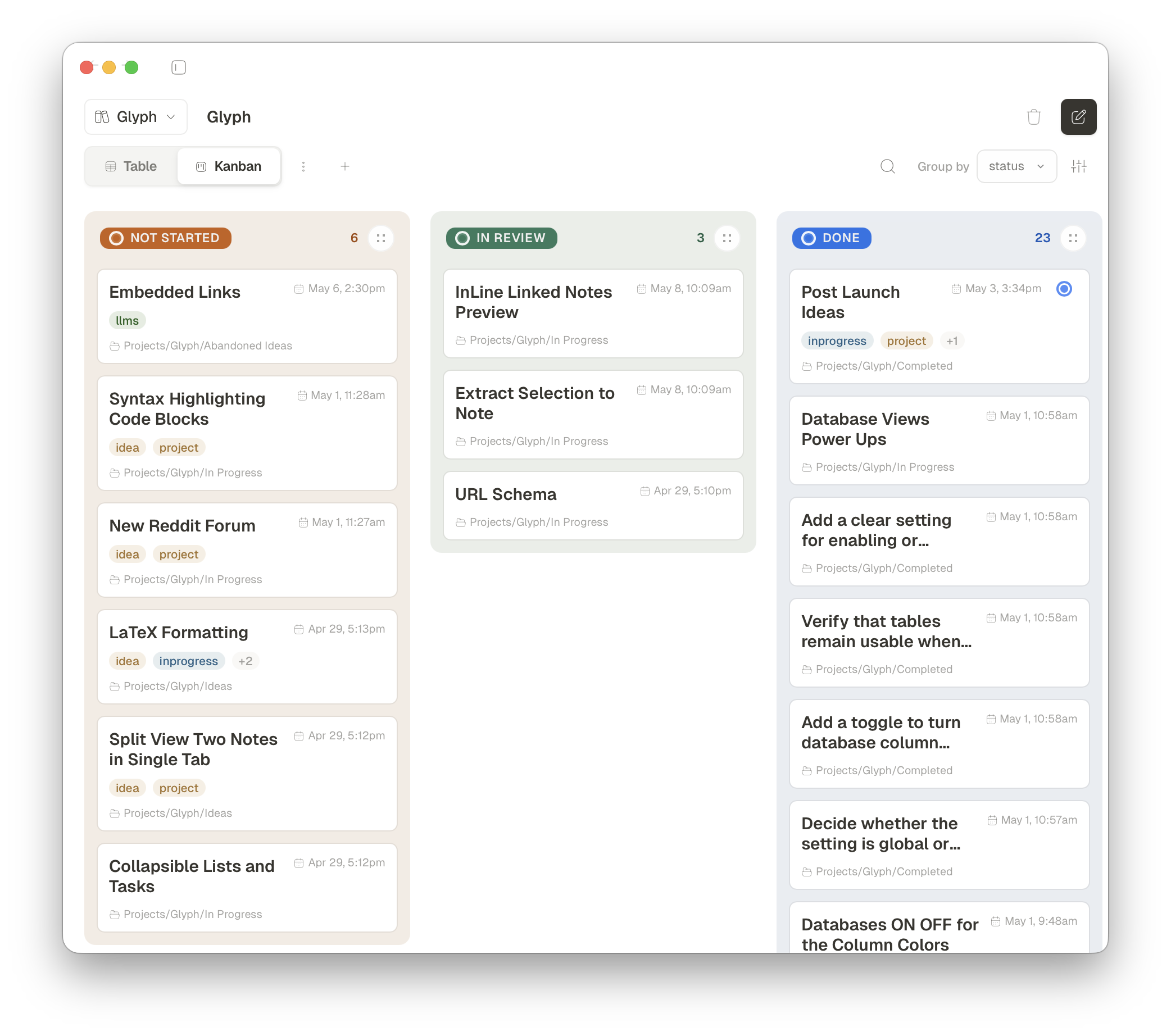The height and width of the screenshot is (1036, 1171).
Task: Delete the note using trash icon
Action: (1033, 117)
